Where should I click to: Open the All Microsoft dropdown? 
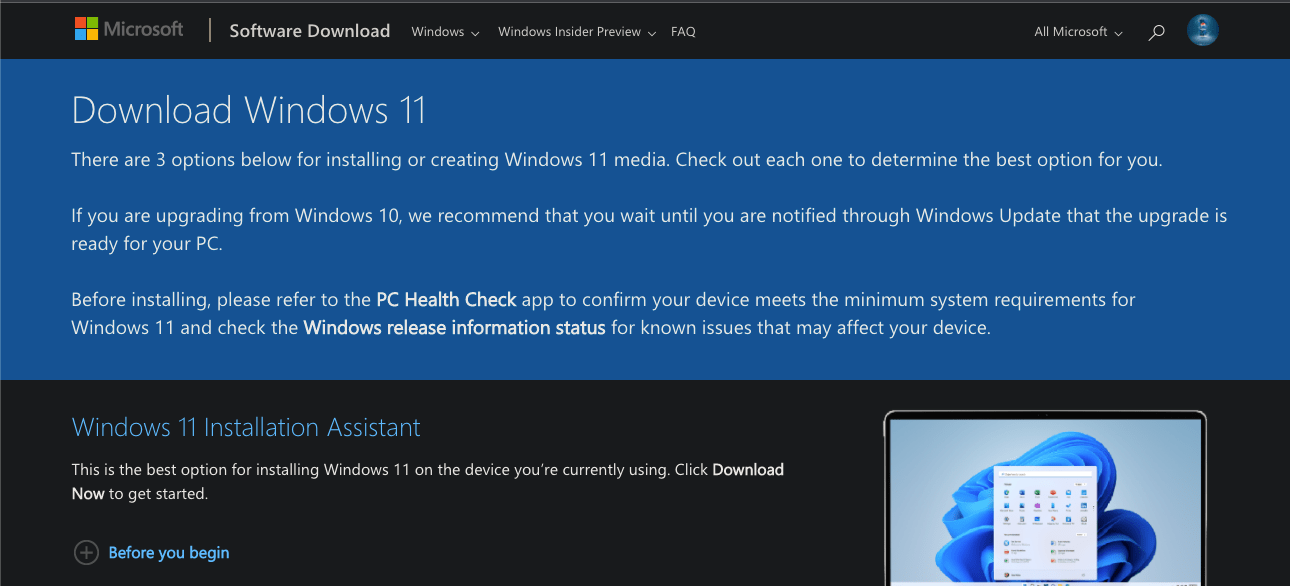click(1072, 31)
